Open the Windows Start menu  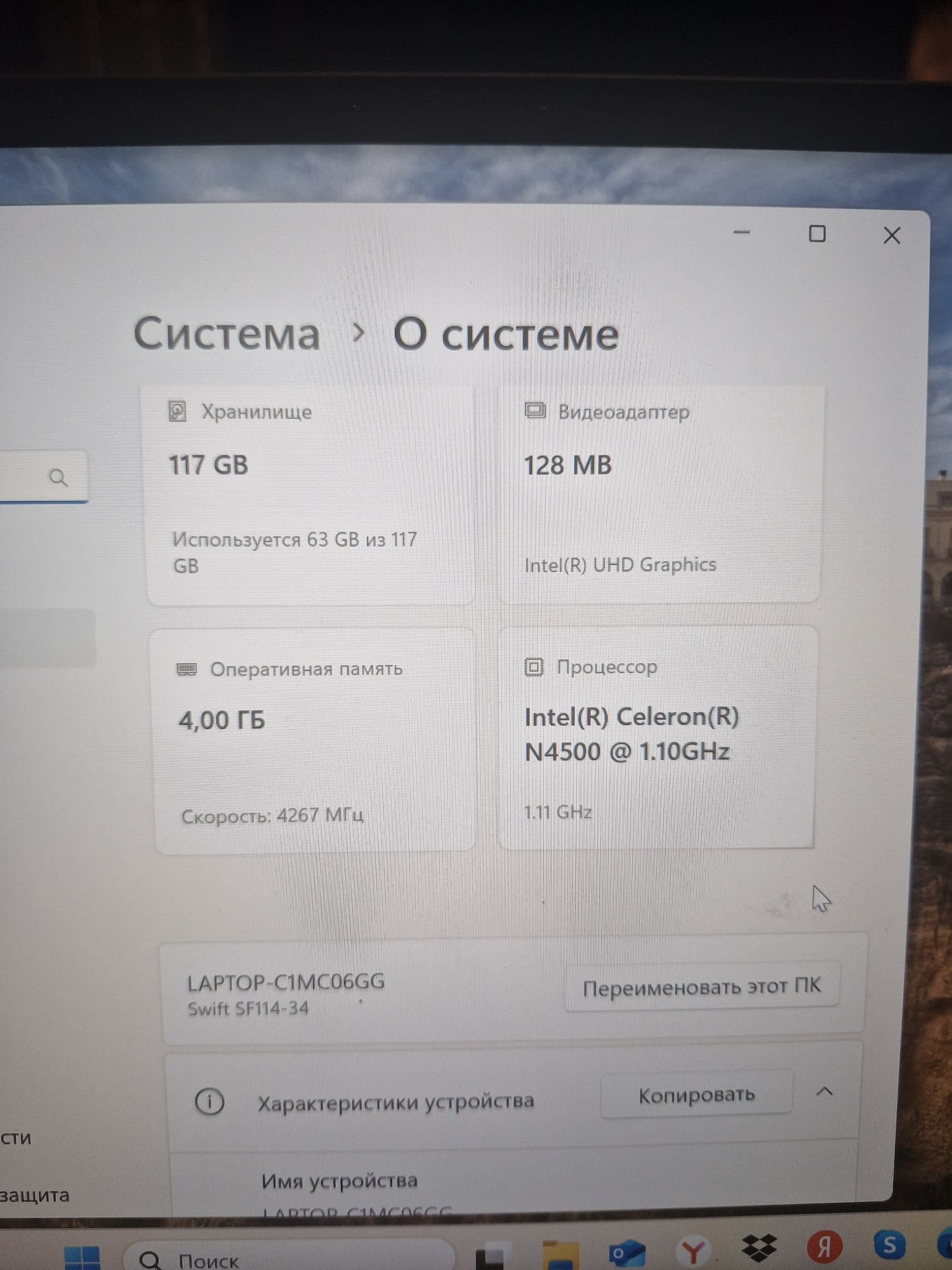[x=83, y=1257]
